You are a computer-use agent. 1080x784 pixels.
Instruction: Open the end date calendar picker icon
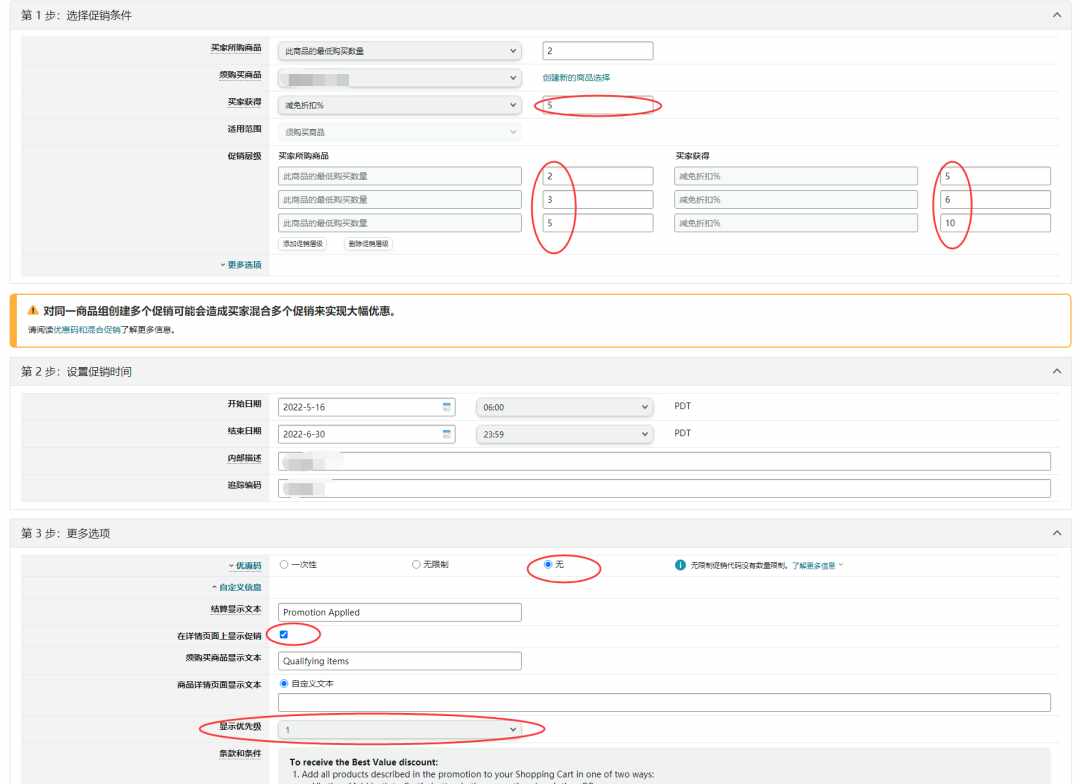pos(446,434)
